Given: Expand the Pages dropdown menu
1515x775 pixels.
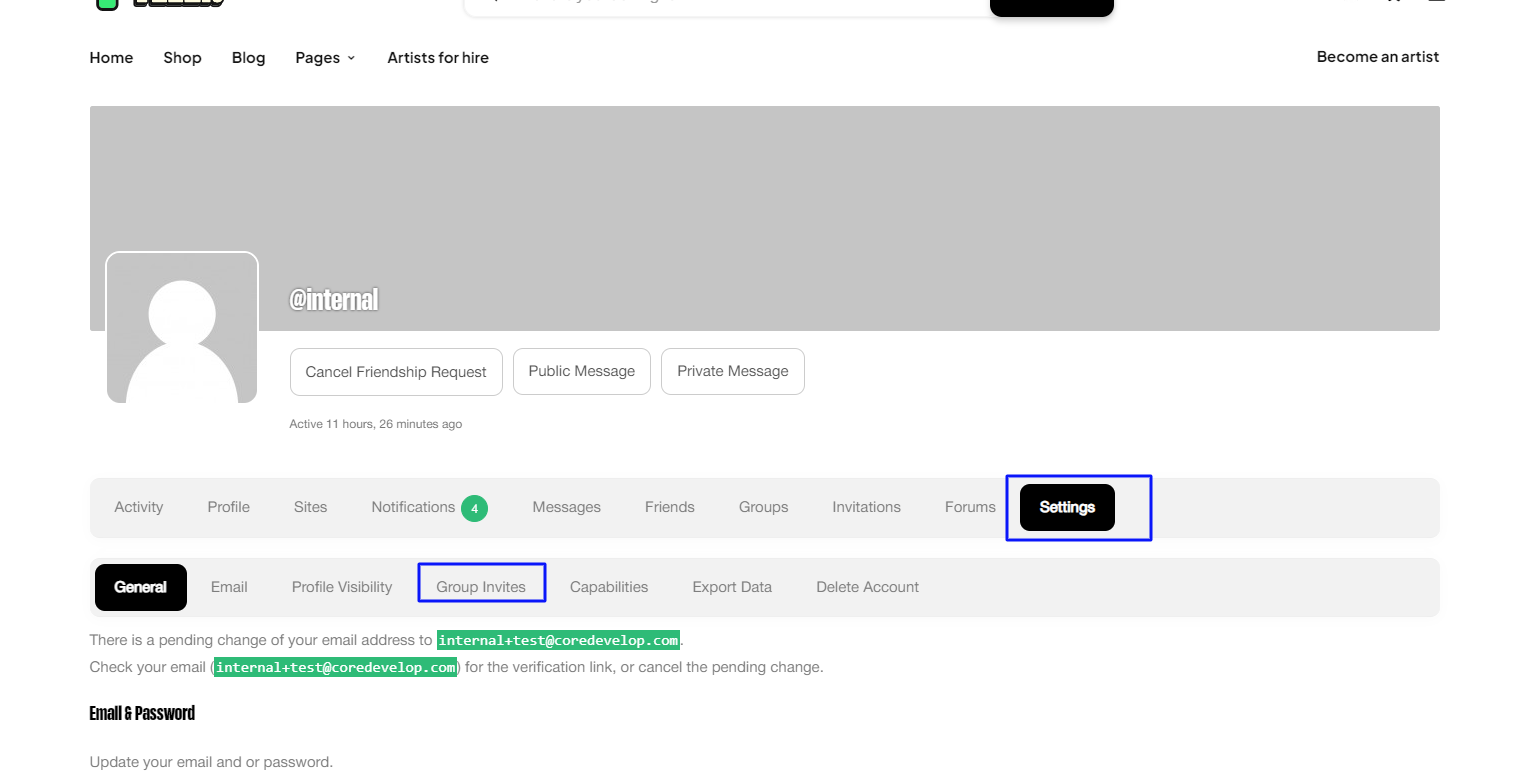Looking at the screenshot, I should [x=325, y=58].
